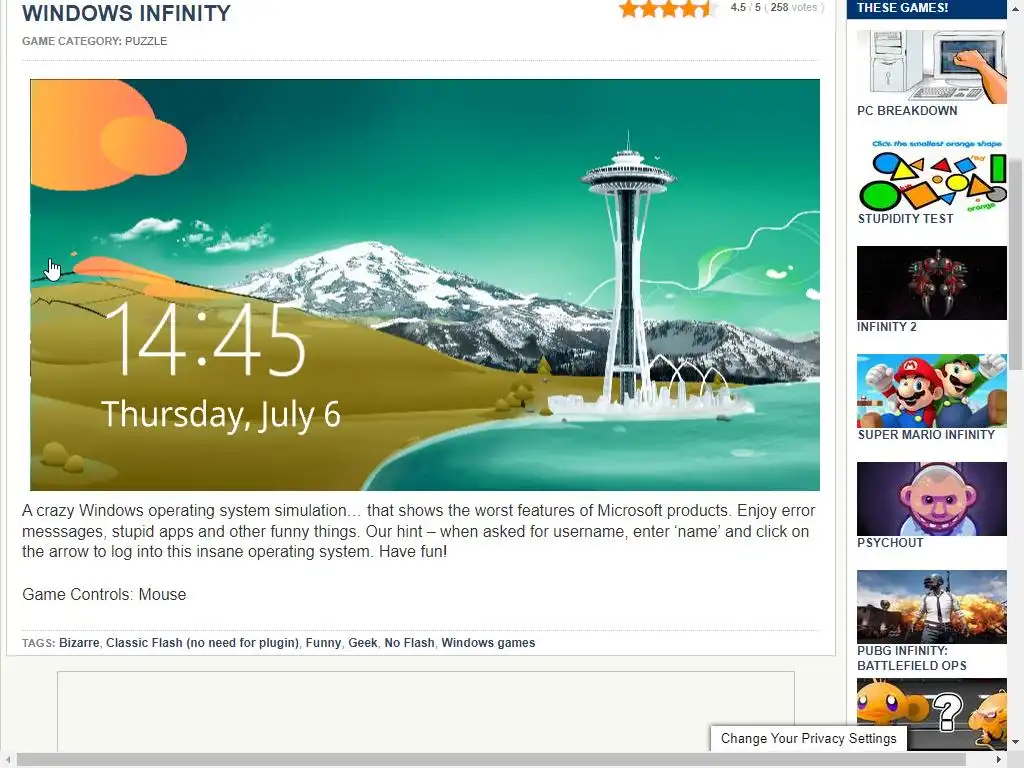Viewport: 1024px width, 768px height.
Task: Click the 14:45 clock in the game
Action: click(x=206, y=340)
